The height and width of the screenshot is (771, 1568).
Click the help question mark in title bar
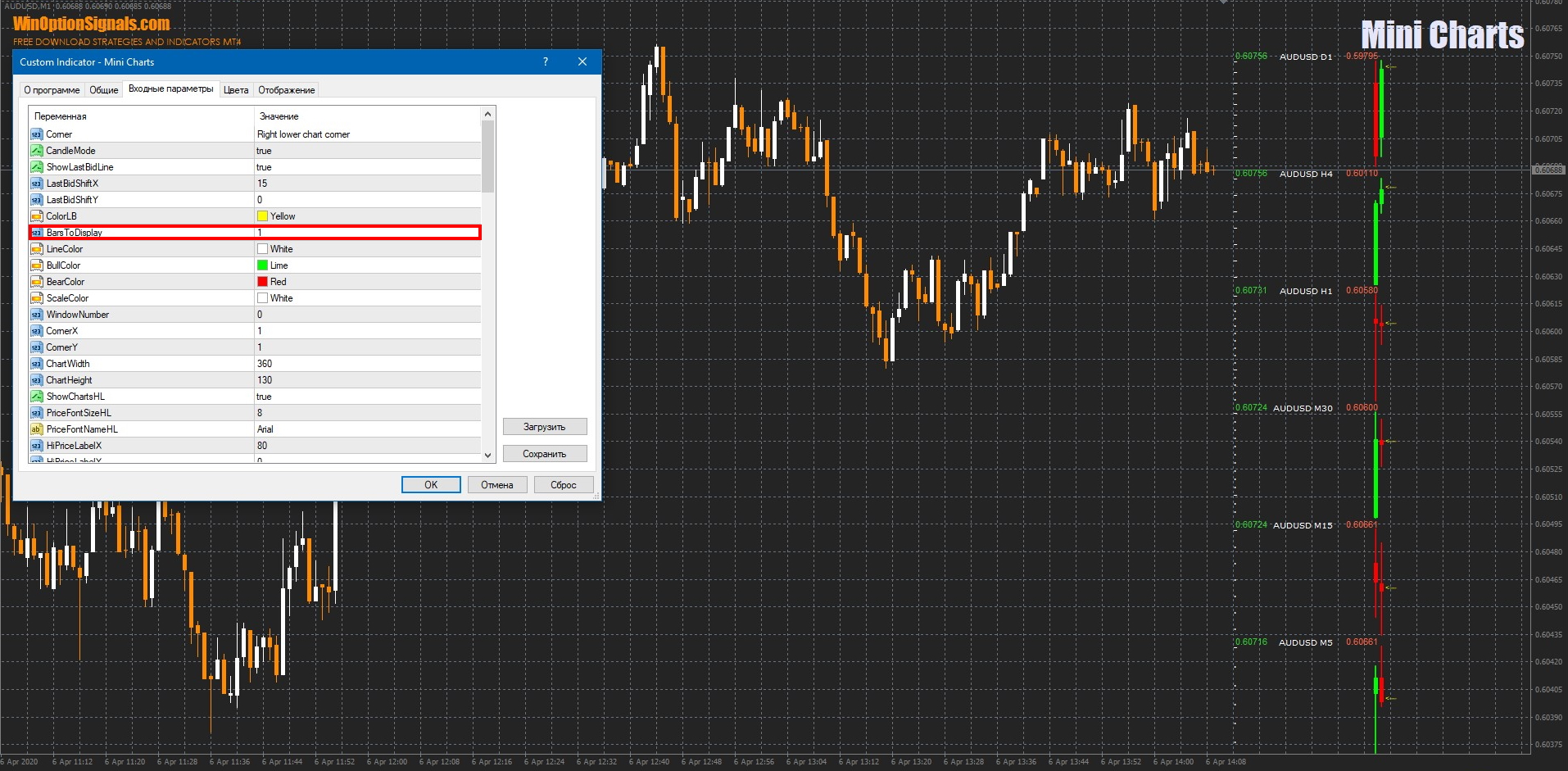pyautogui.click(x=546, y=62)
